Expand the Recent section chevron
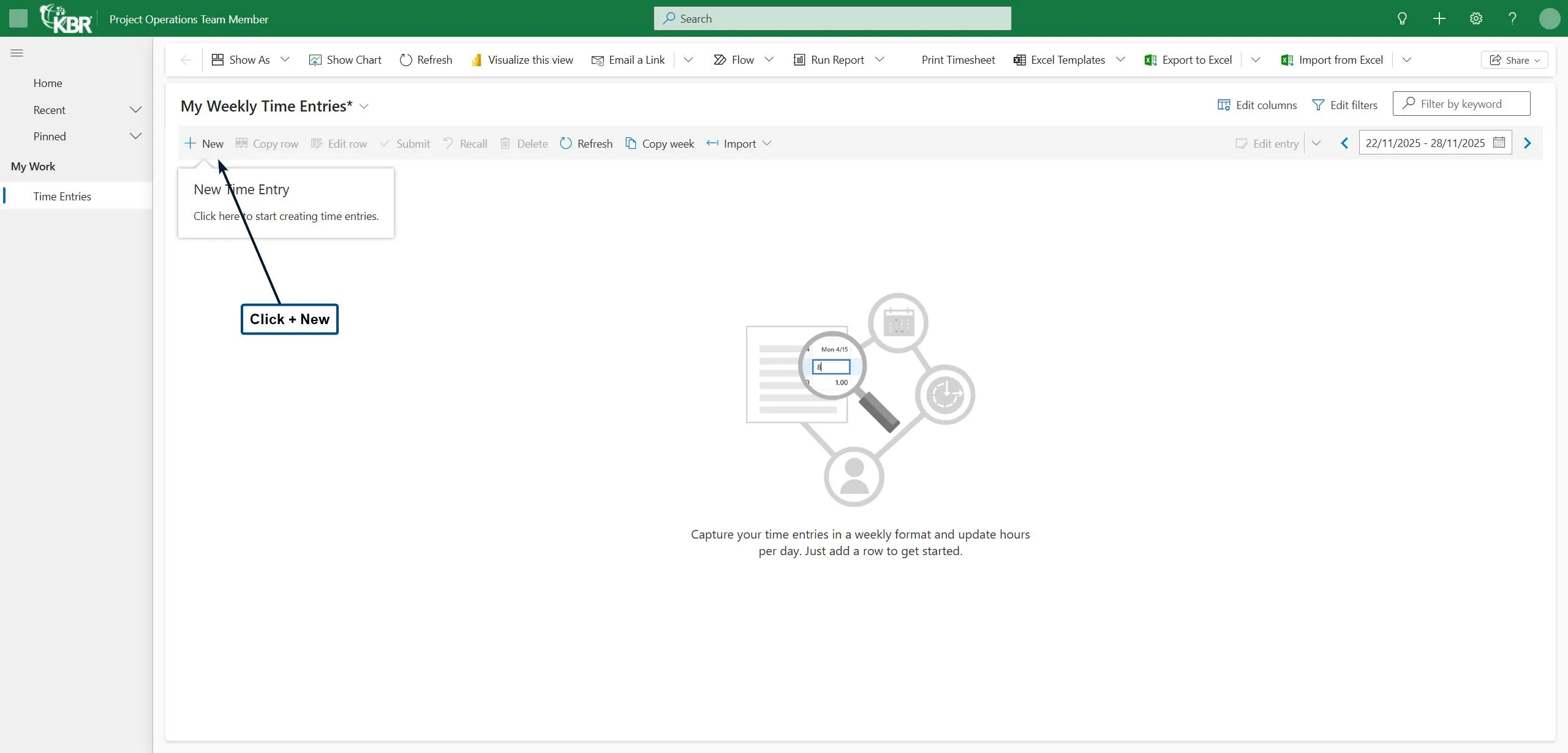The height and width of the screenshot is (753, 1568). coord(135,110)
